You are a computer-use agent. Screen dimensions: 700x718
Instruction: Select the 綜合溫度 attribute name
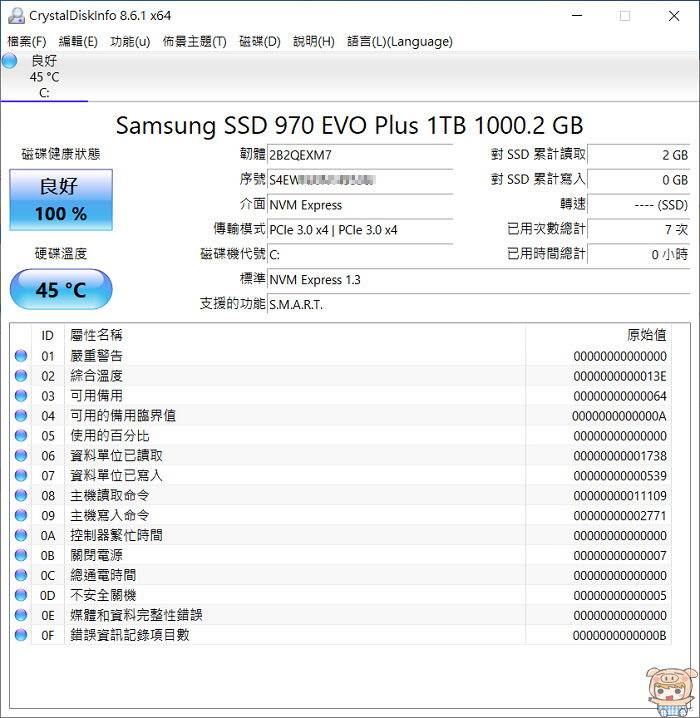pos(96,375)
